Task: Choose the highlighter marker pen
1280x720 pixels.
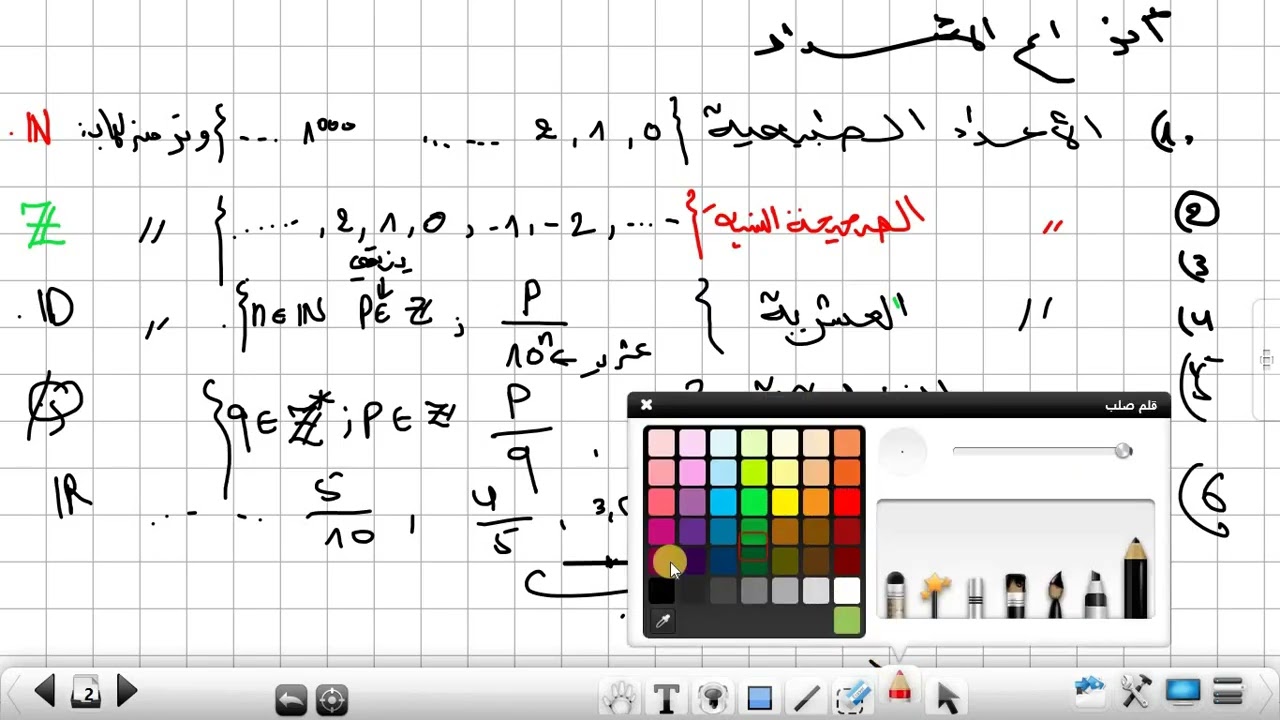Action: [x=1095, y=594]
